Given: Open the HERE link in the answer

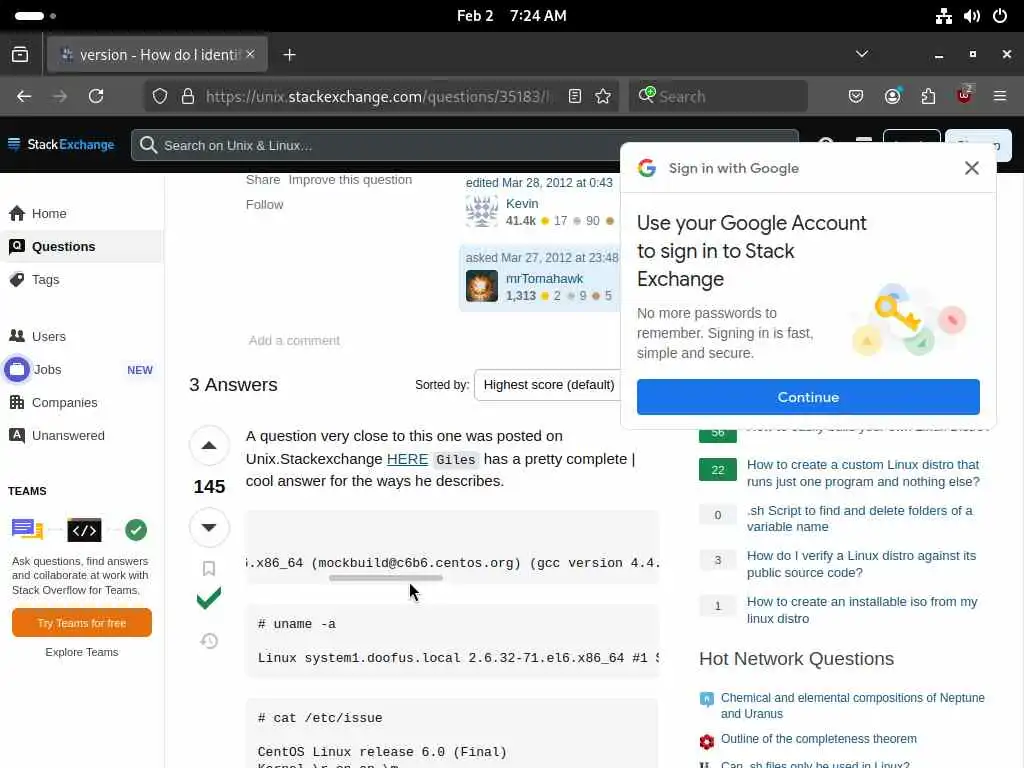Looking at the screenshot, I should pyautogui.click(x=407, y=459).
